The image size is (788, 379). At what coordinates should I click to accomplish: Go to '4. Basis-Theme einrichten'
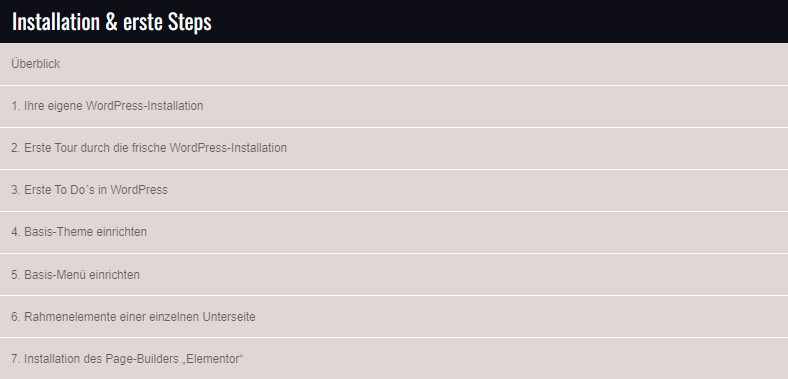coord(394,232)
